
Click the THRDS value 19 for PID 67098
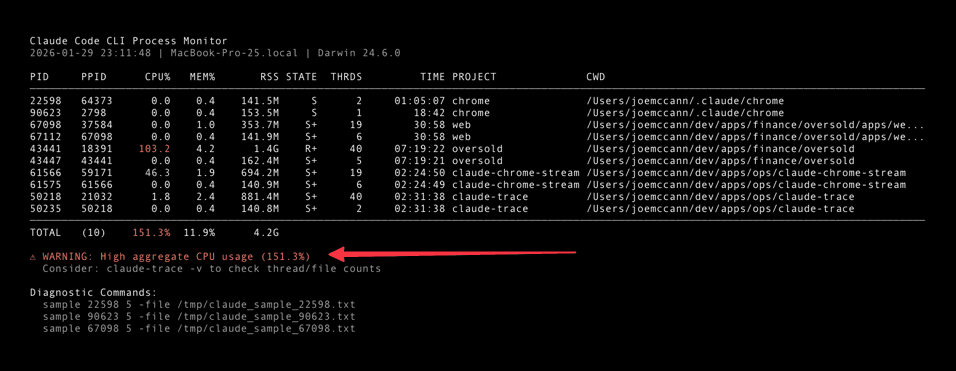(356, 125)
